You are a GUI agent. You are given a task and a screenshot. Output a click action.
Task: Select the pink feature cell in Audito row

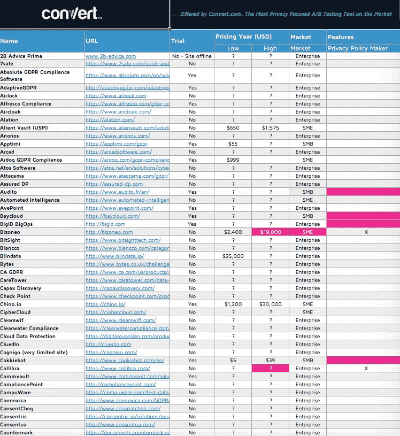click(x=363, y=192)
